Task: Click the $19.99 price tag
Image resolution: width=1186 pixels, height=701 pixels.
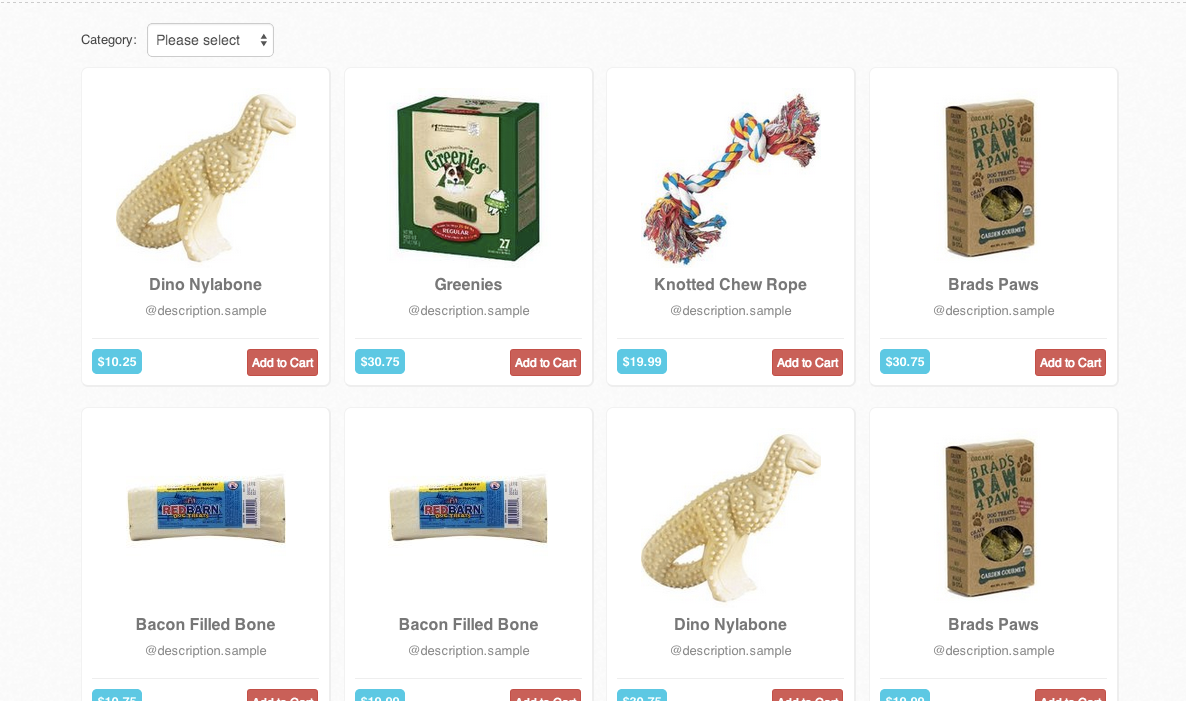Action: [642, 361]
